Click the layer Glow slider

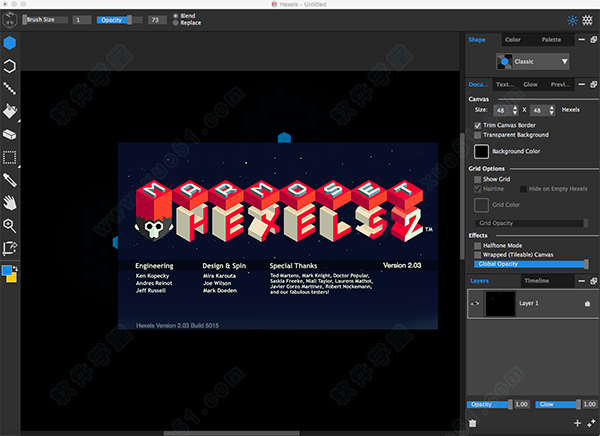[558, 404]
